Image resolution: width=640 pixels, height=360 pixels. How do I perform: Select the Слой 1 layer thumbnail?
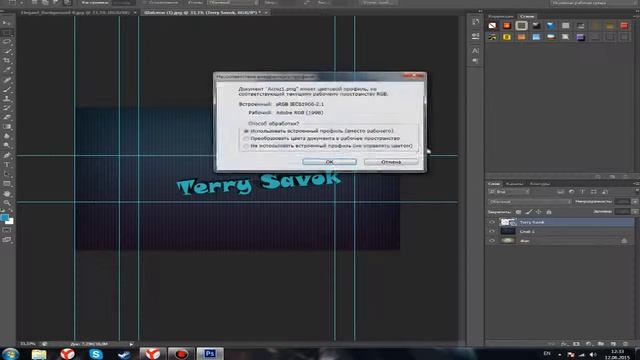click(508, 231)
